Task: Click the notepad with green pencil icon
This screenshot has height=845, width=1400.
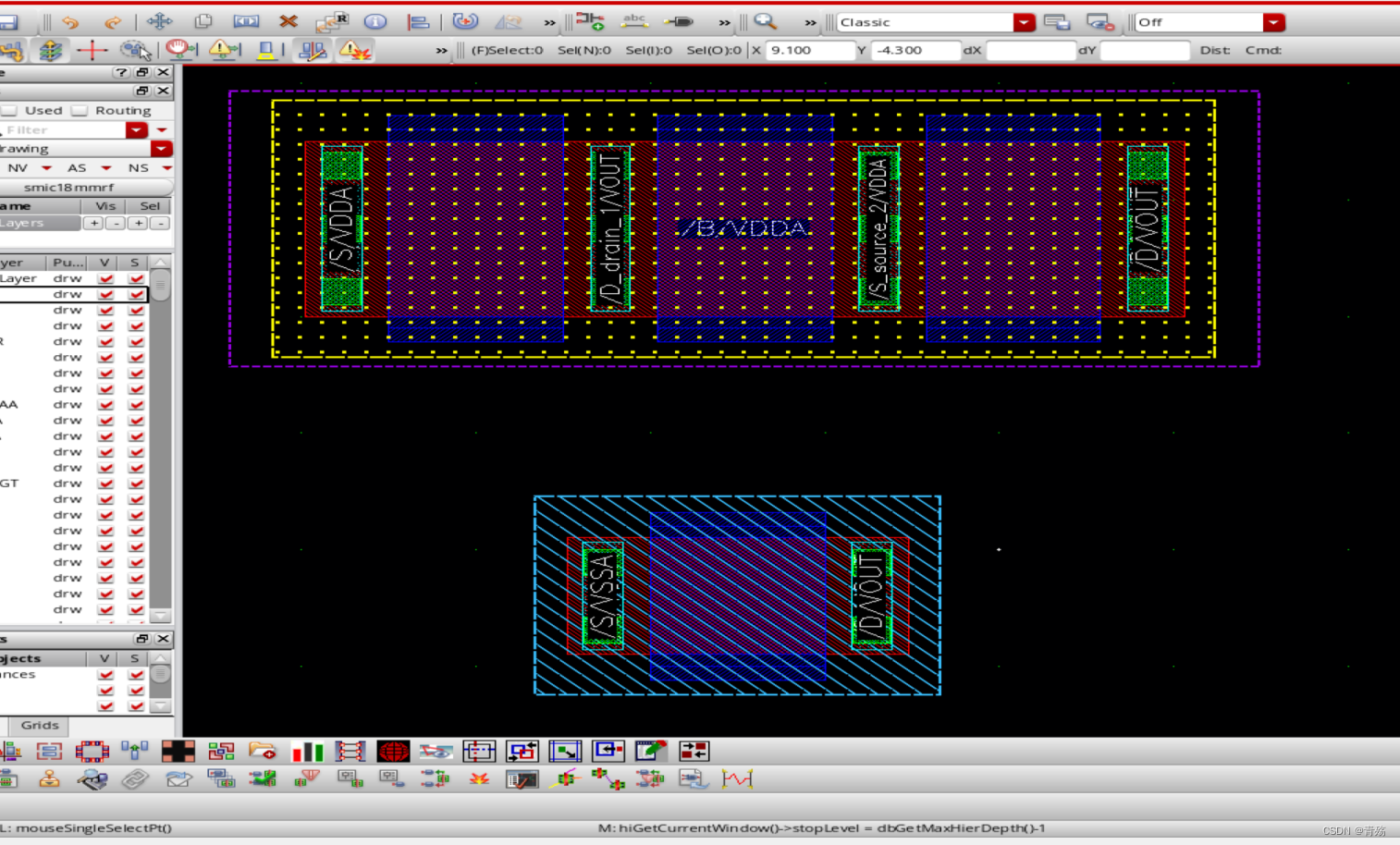Action: tap(651, 752)
